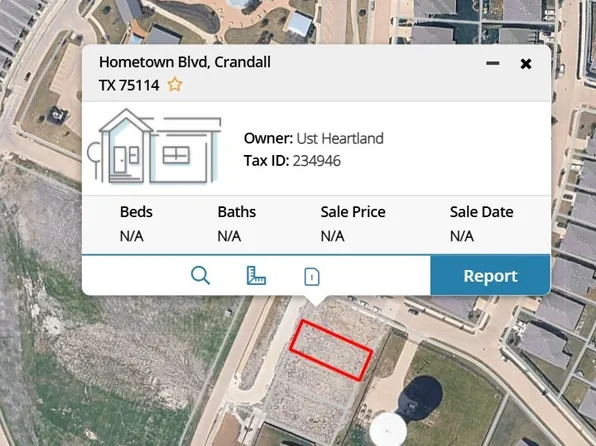Click the Tax ID value 234946
Image resolution: width=596 pixels, height=446 pixels.
click(x=317, y=161)
